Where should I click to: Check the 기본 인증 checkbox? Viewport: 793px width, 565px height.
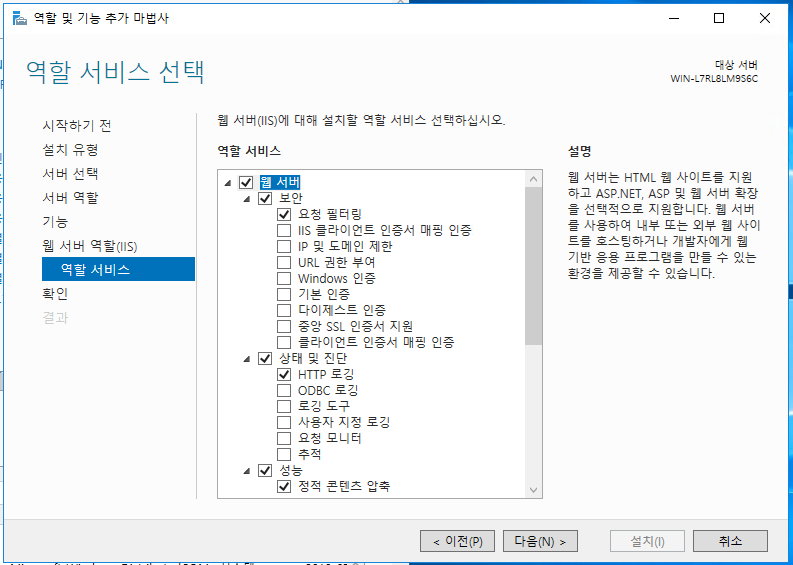click(x=284, y=294)
